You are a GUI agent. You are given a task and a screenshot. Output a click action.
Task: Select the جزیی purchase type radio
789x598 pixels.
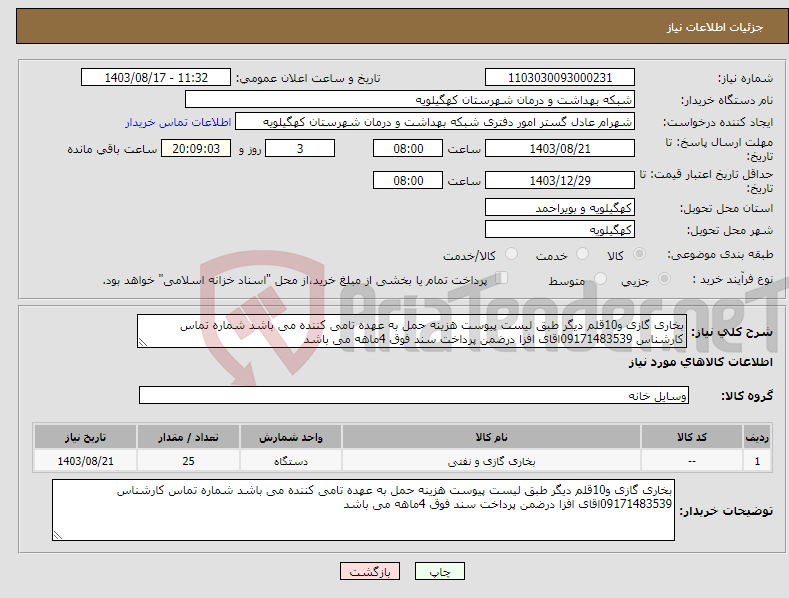(x=664, y=278)
